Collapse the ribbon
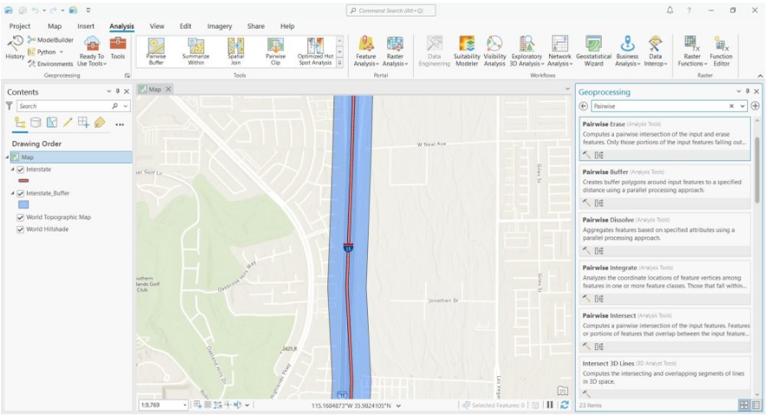Screen dimensions: 768x416 coord(760,76)
